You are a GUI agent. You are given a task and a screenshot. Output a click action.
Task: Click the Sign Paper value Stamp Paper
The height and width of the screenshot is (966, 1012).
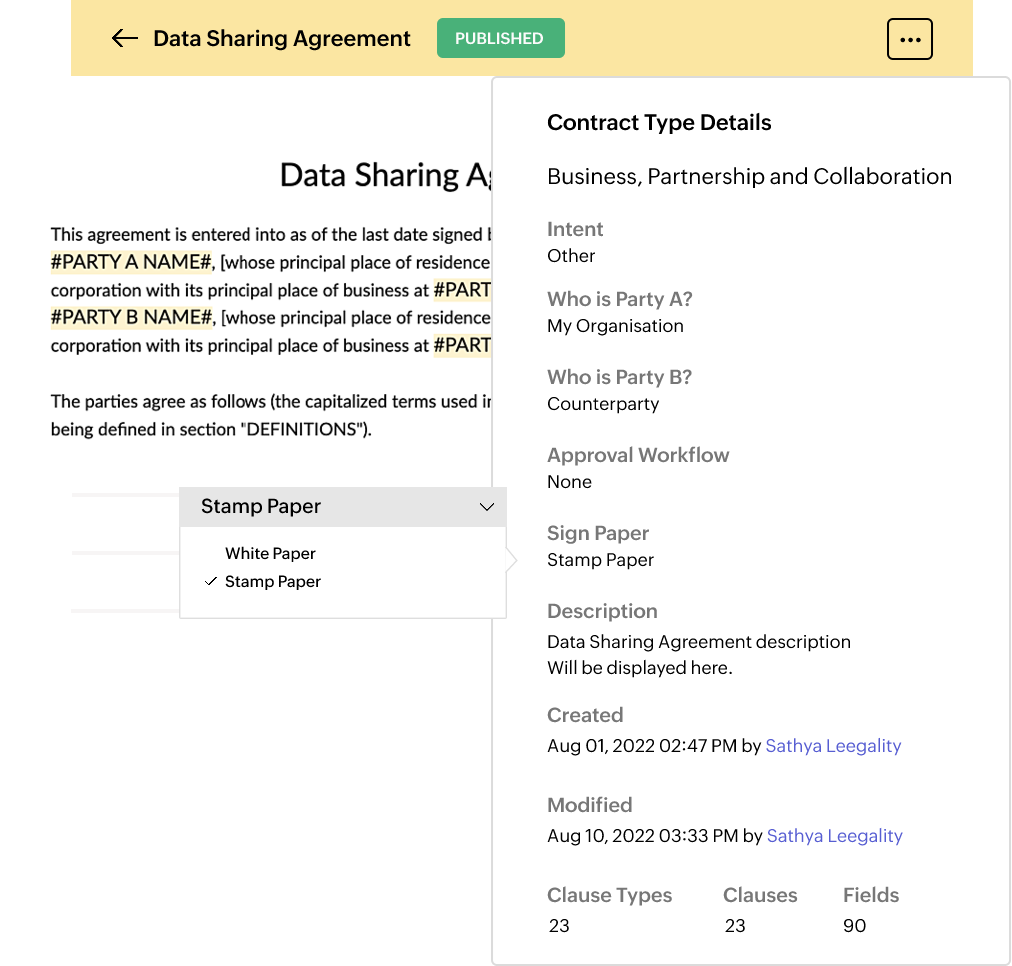(x=600, y=560)
